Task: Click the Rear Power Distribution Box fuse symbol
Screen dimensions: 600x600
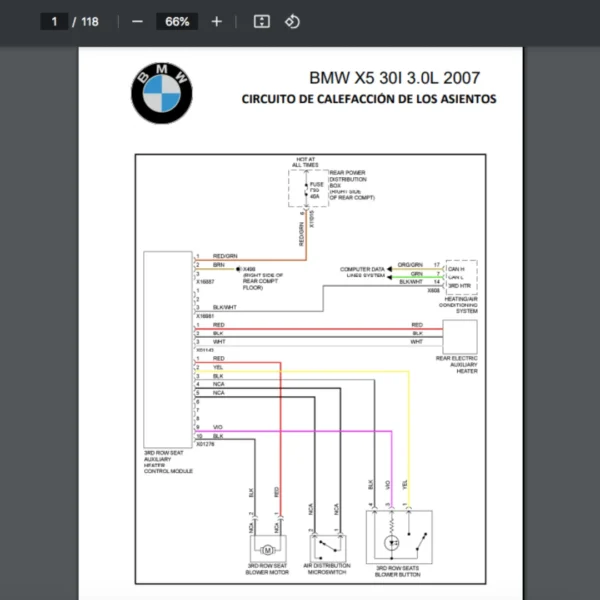Action: [x=306, y=188]
